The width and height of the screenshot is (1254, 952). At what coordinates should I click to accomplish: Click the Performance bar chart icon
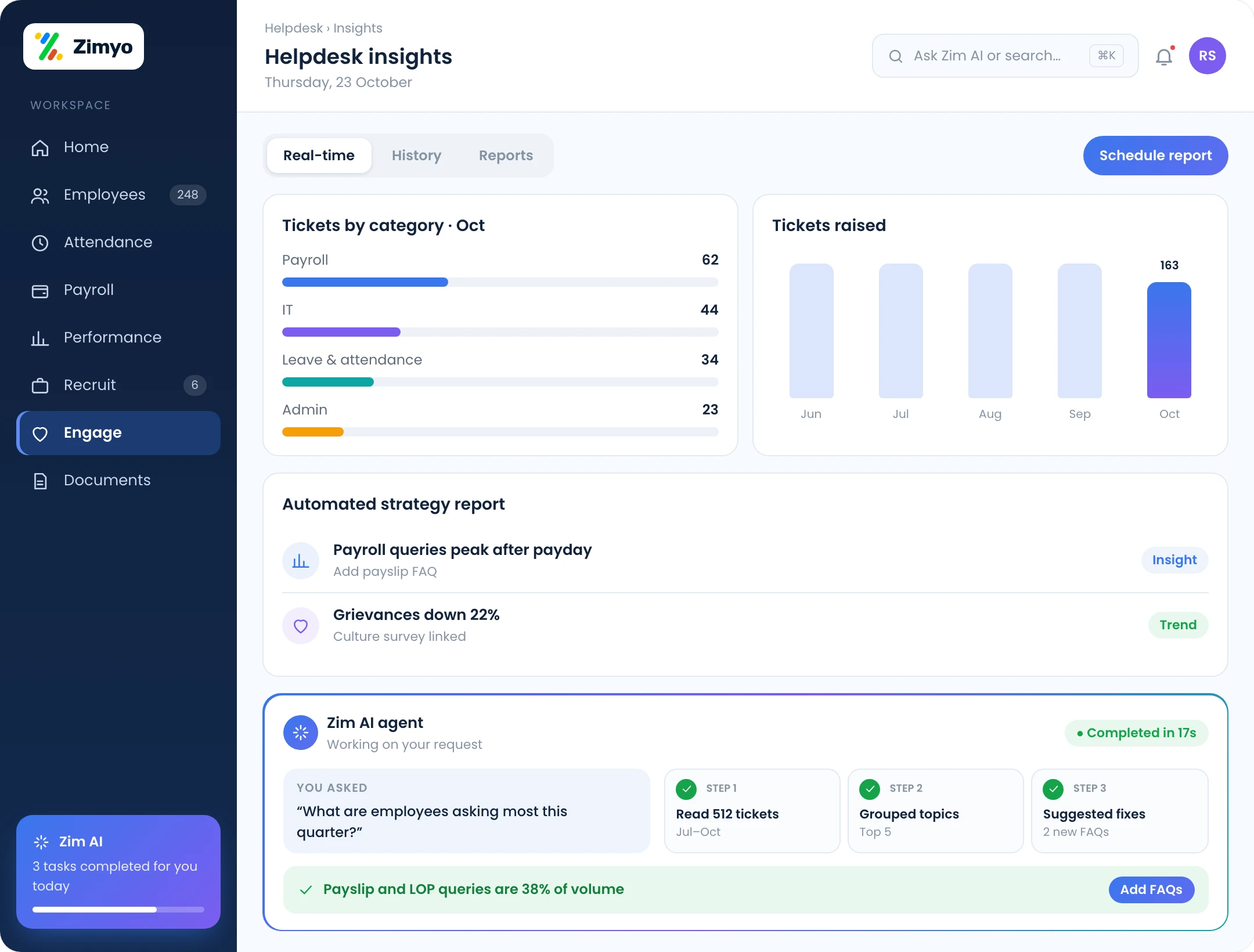pyautogui.click(x=39, y=338)
